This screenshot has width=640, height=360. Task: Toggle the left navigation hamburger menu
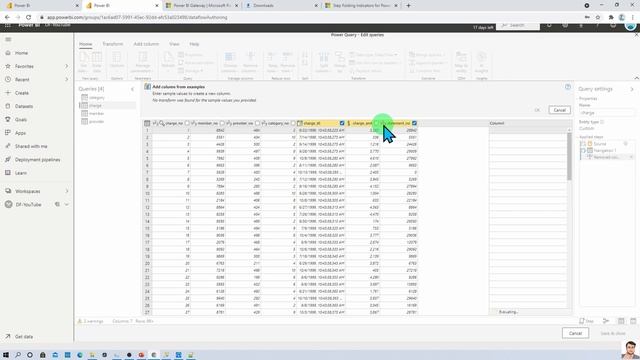tap(8, 40)
